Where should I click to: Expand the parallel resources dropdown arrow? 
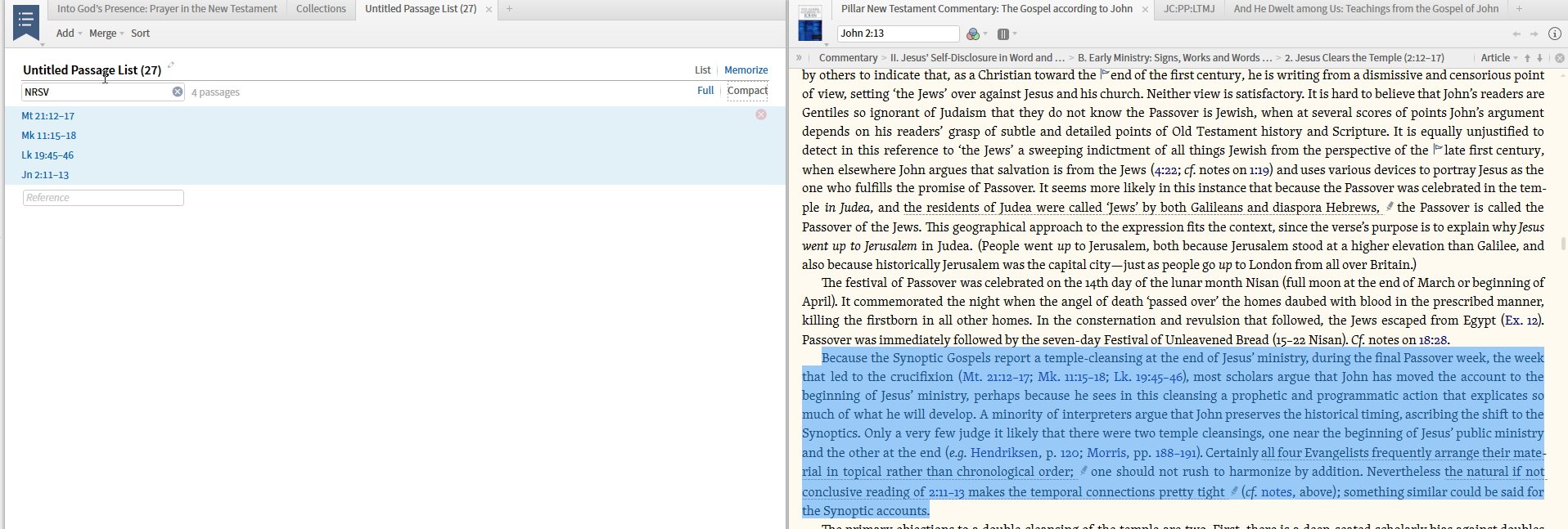click(x=1015, y=34)
